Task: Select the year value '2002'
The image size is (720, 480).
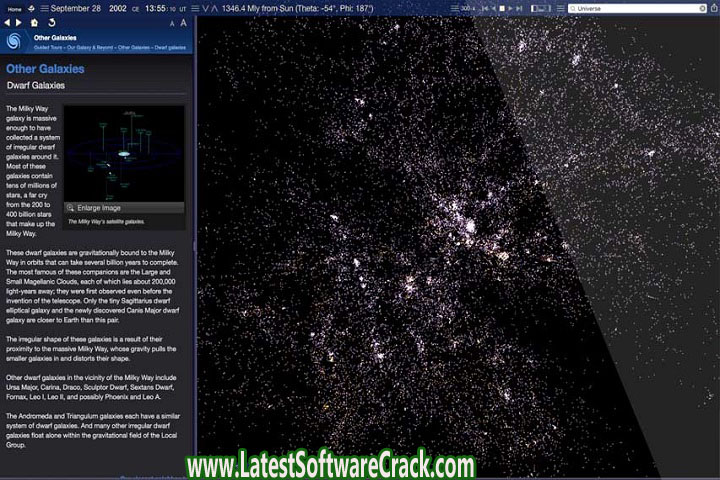Action: pyautogui.click(x=118, y=9)
